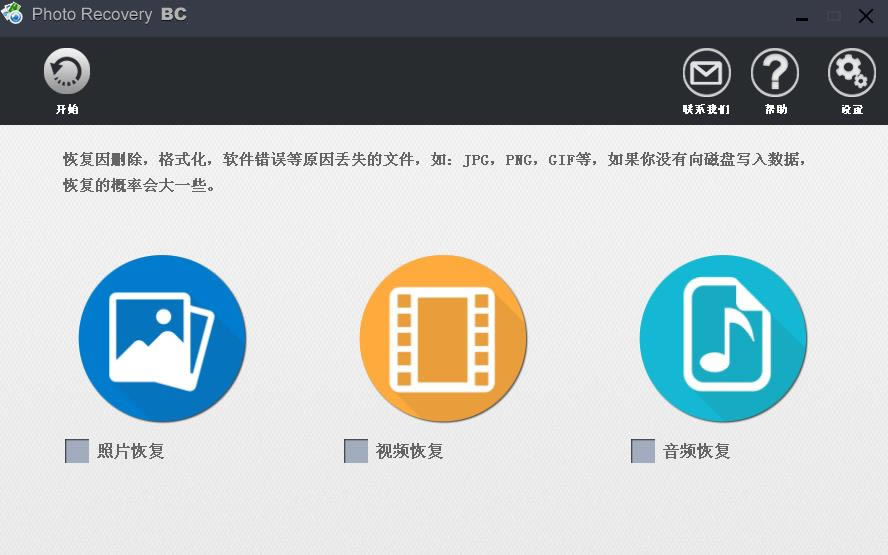Screen dimensions: 888x555
Task: Open the Contact Us envelope icon
Action: (x=706, y=72)
